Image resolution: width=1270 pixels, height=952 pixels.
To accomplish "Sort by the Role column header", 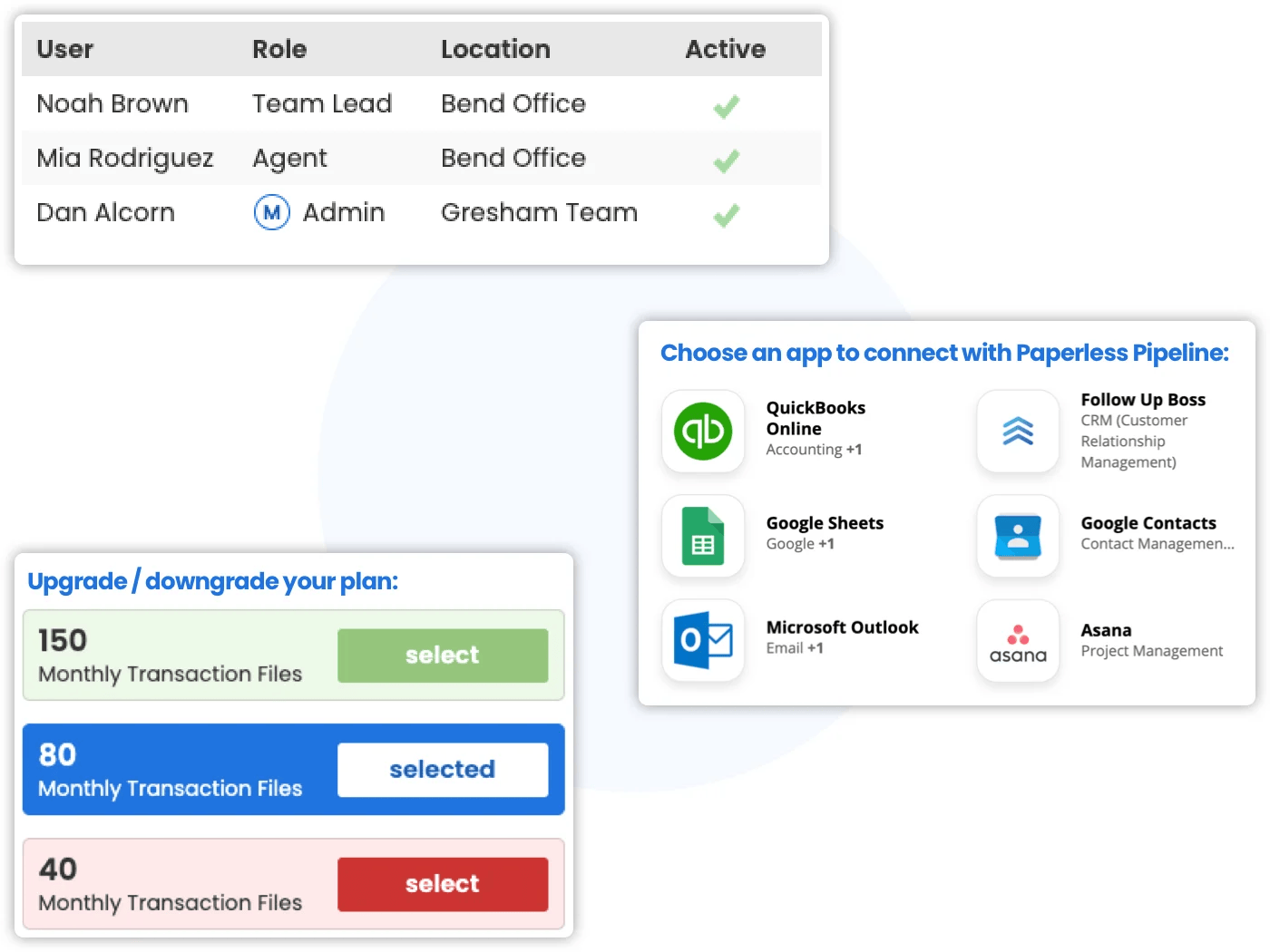I will (x=279, y=49).
